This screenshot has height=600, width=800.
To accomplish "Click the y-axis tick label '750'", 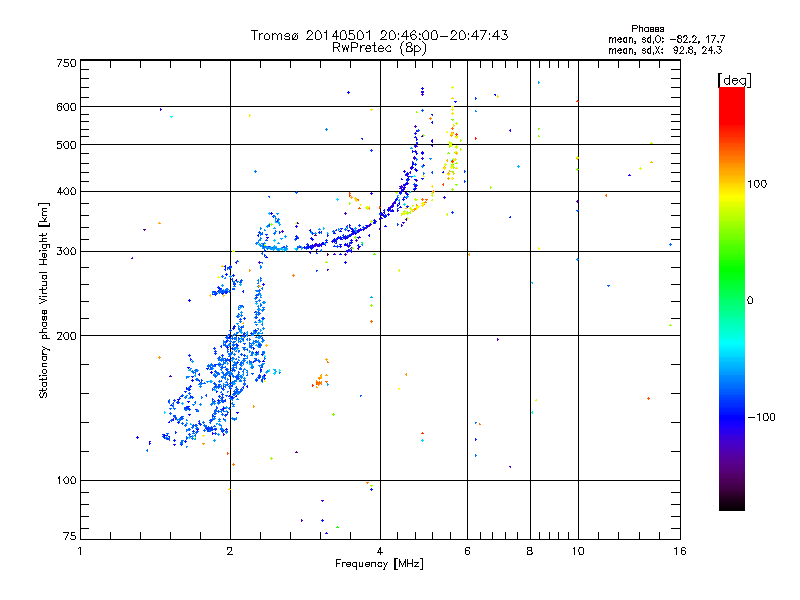I will pos(66,63).
